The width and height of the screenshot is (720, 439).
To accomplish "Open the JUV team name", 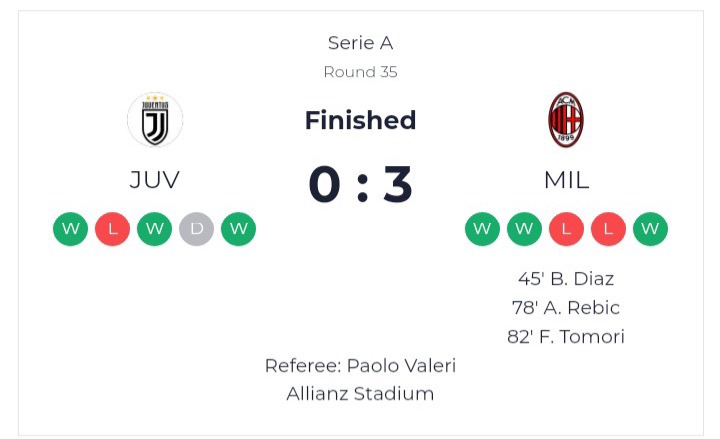I will [x=154, y=180].
